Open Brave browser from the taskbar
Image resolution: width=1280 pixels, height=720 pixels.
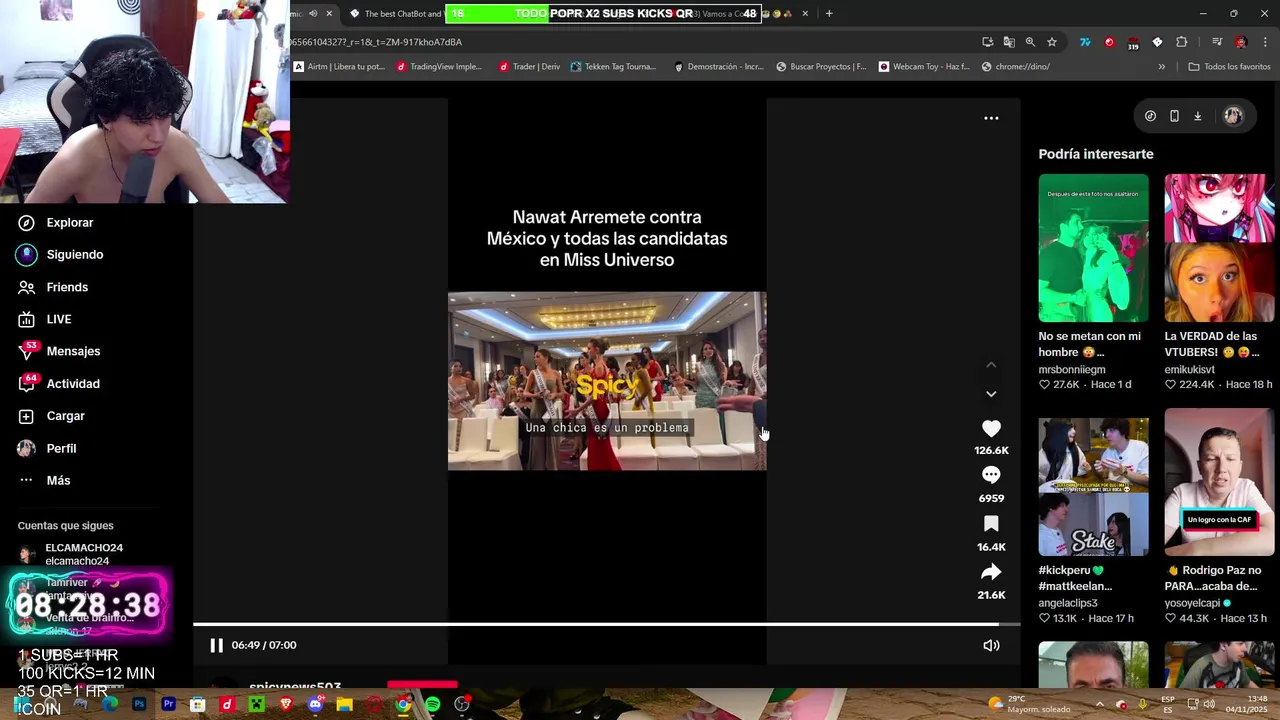pyautogui.click(x=286, y=705)
